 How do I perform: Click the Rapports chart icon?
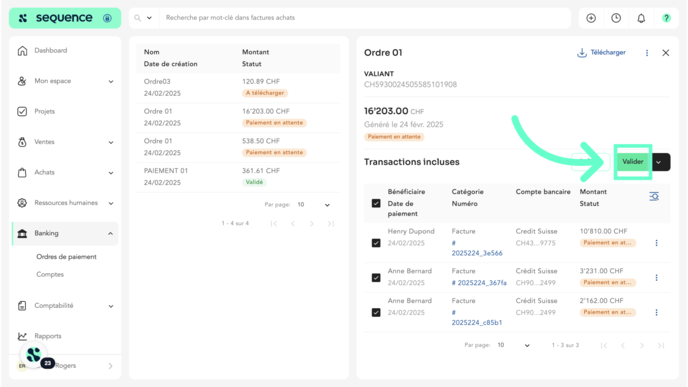tap(22, 336)
